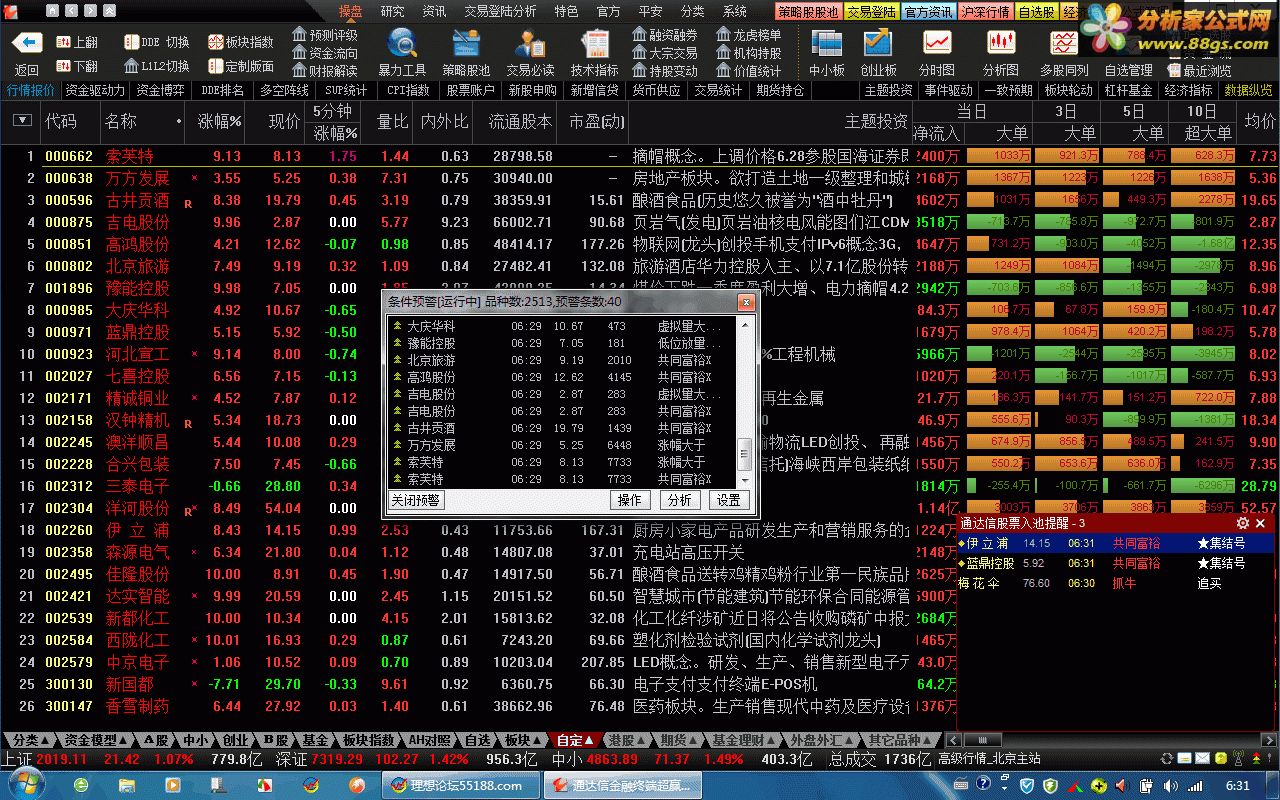Click the 定制版面 toolbar icon

[241, 66]
